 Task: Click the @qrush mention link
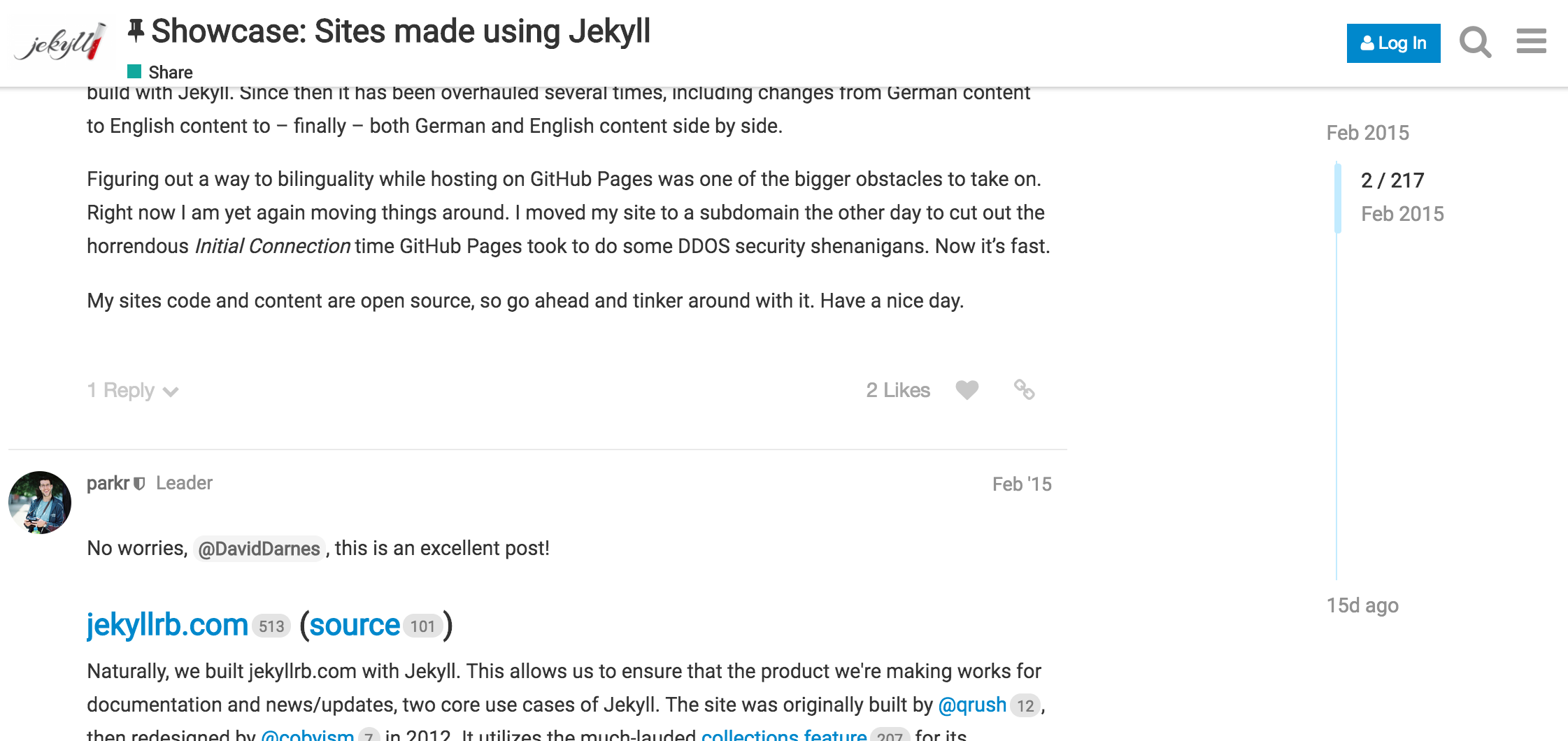(971, 705)
